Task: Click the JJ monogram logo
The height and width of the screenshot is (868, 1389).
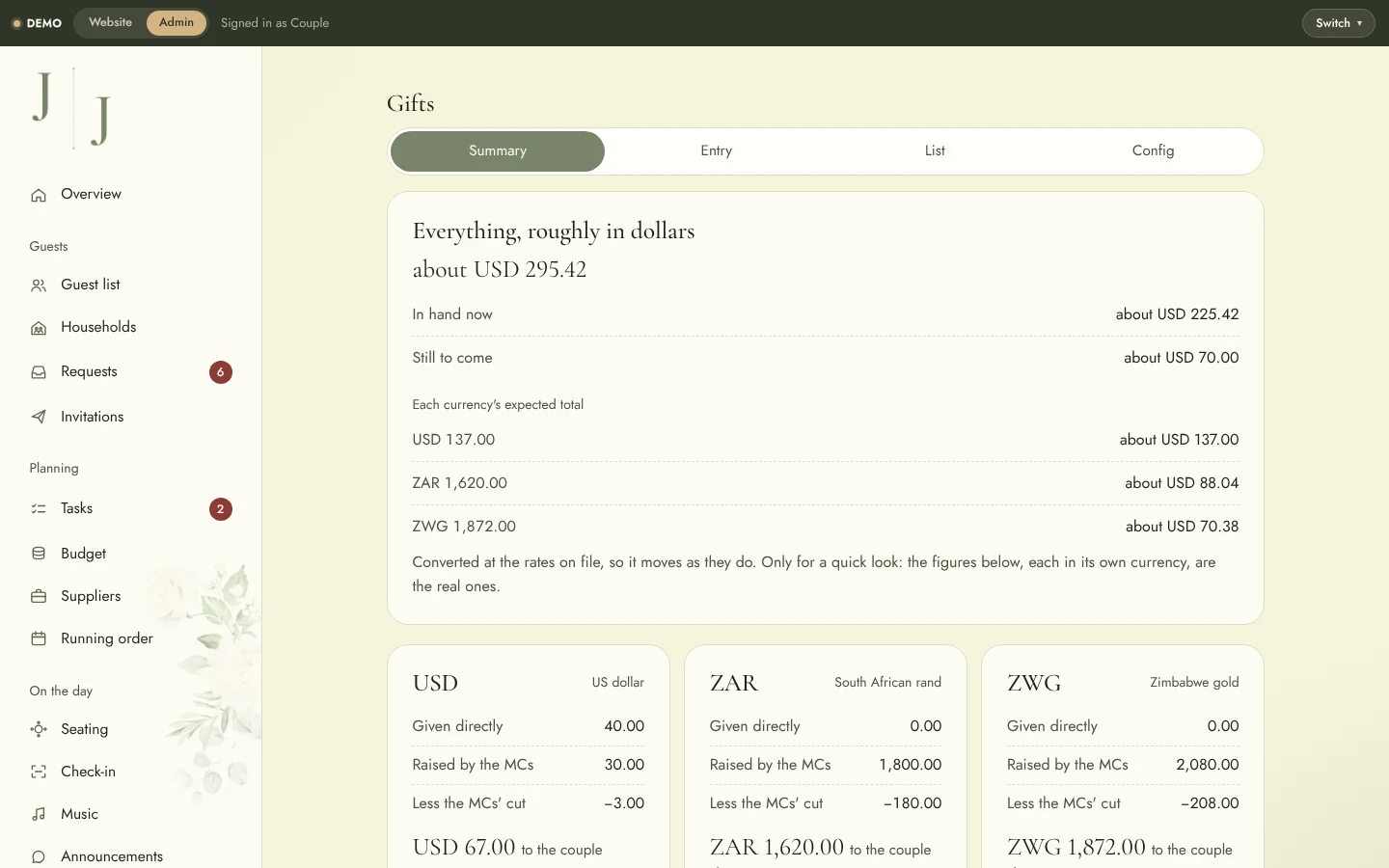Action: 72,108
